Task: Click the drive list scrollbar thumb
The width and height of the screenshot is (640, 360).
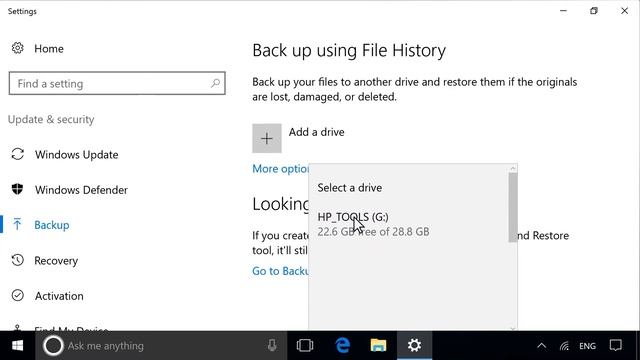Action: pyautogui.click(x=513, y=207)
